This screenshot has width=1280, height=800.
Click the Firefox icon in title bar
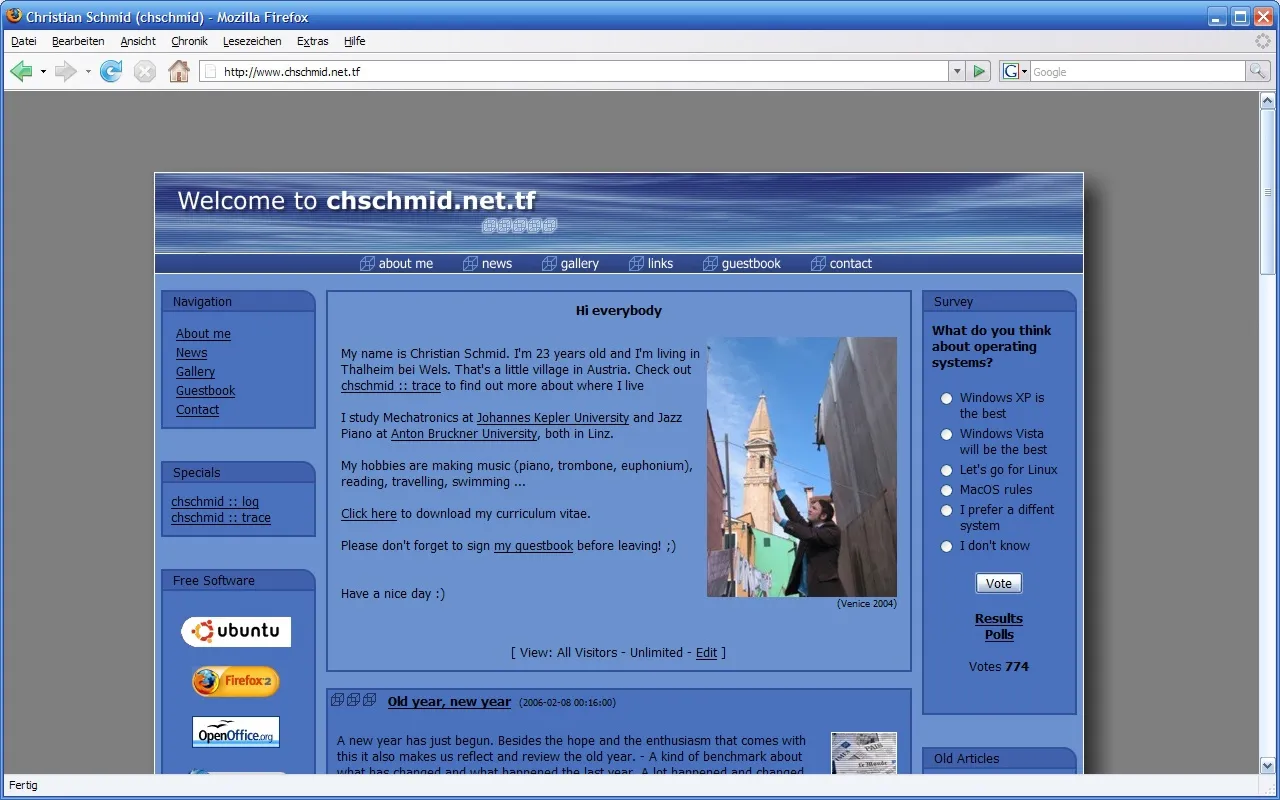pyautogui.click(x=14, y=16)
